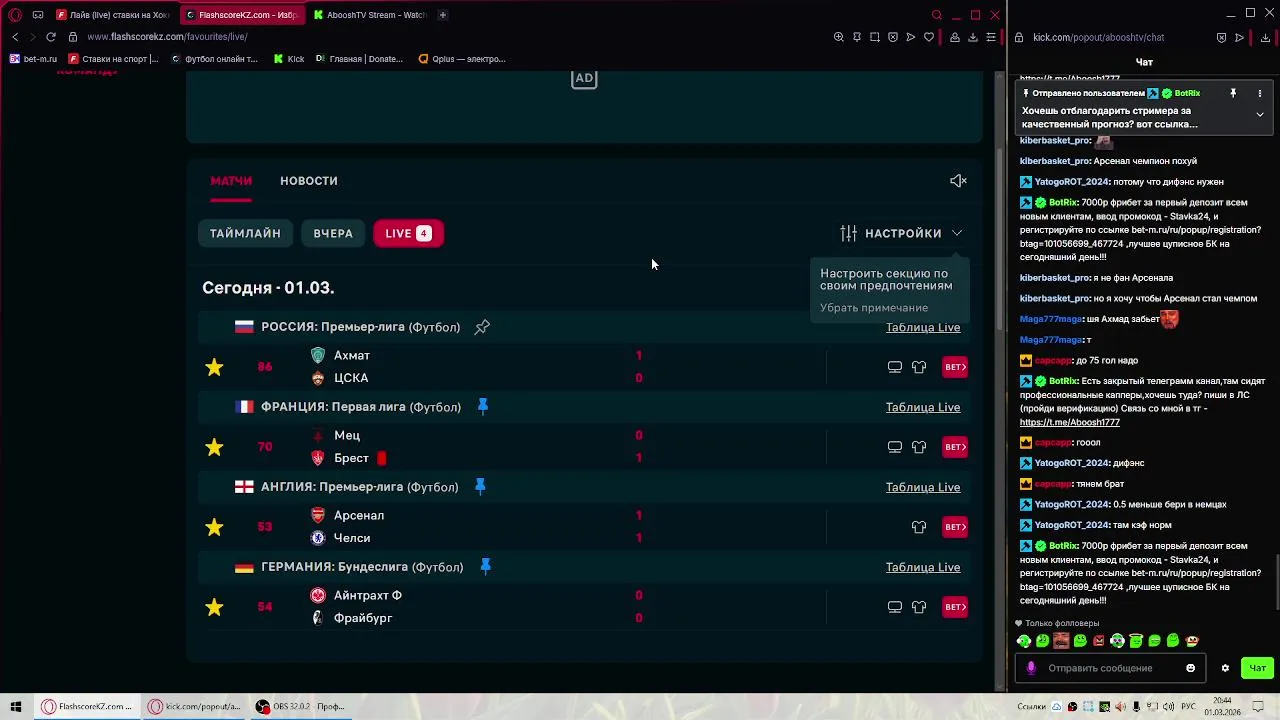Open the browser downloads icon in Flashscore window

(x=973, y=37)
